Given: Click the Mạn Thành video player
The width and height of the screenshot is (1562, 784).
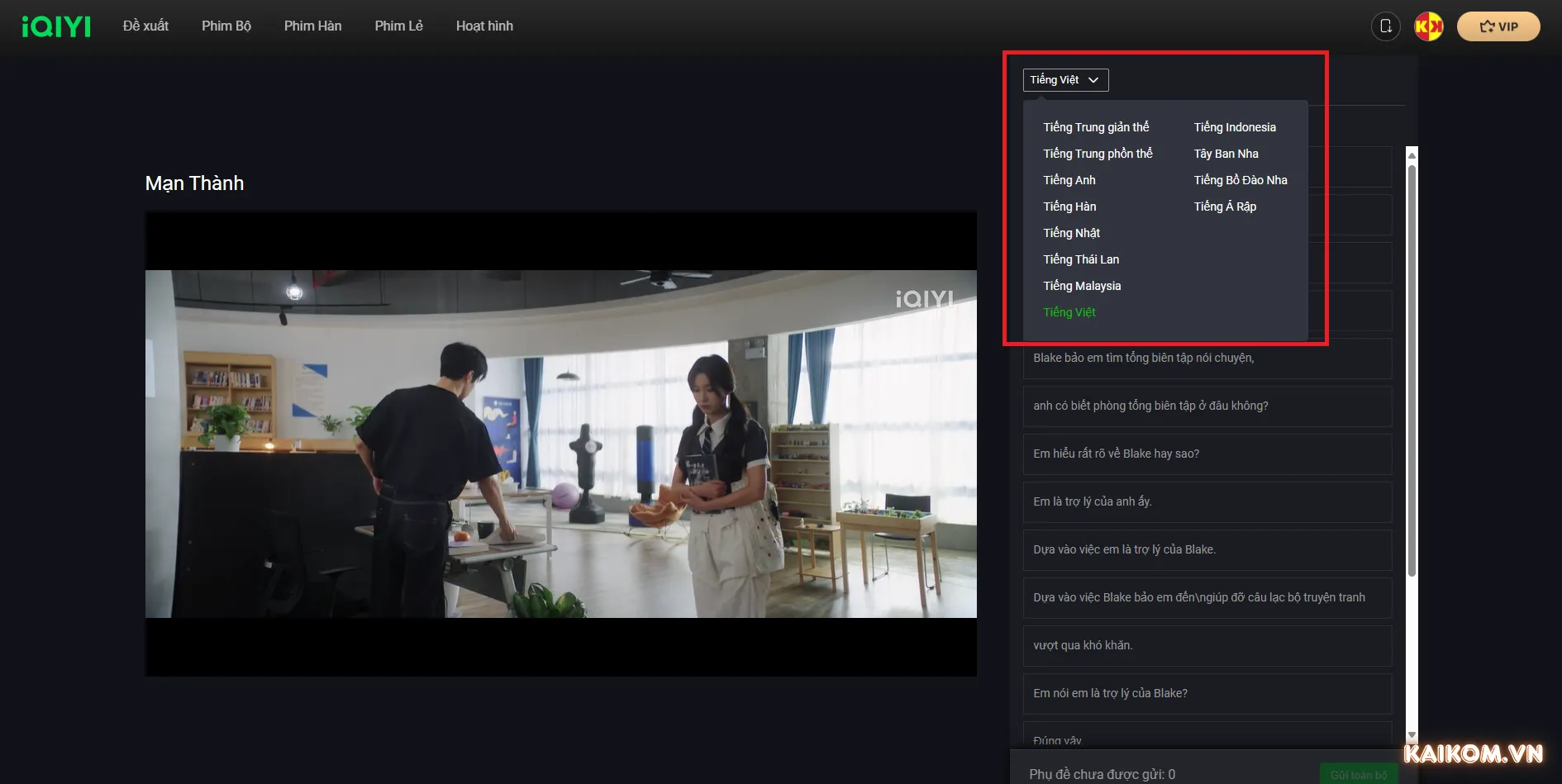Looking at the screenshot, I should [560, 443].
